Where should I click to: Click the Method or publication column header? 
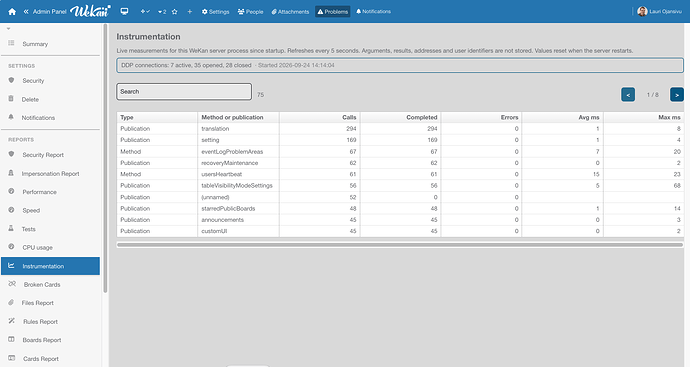238,117
